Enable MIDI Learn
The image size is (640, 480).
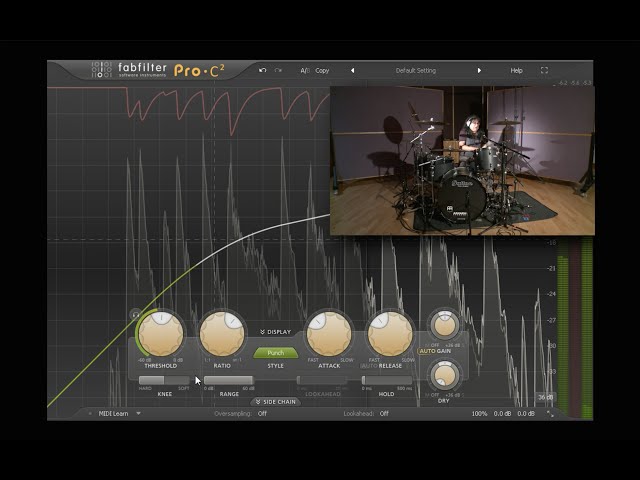point(113,413)
